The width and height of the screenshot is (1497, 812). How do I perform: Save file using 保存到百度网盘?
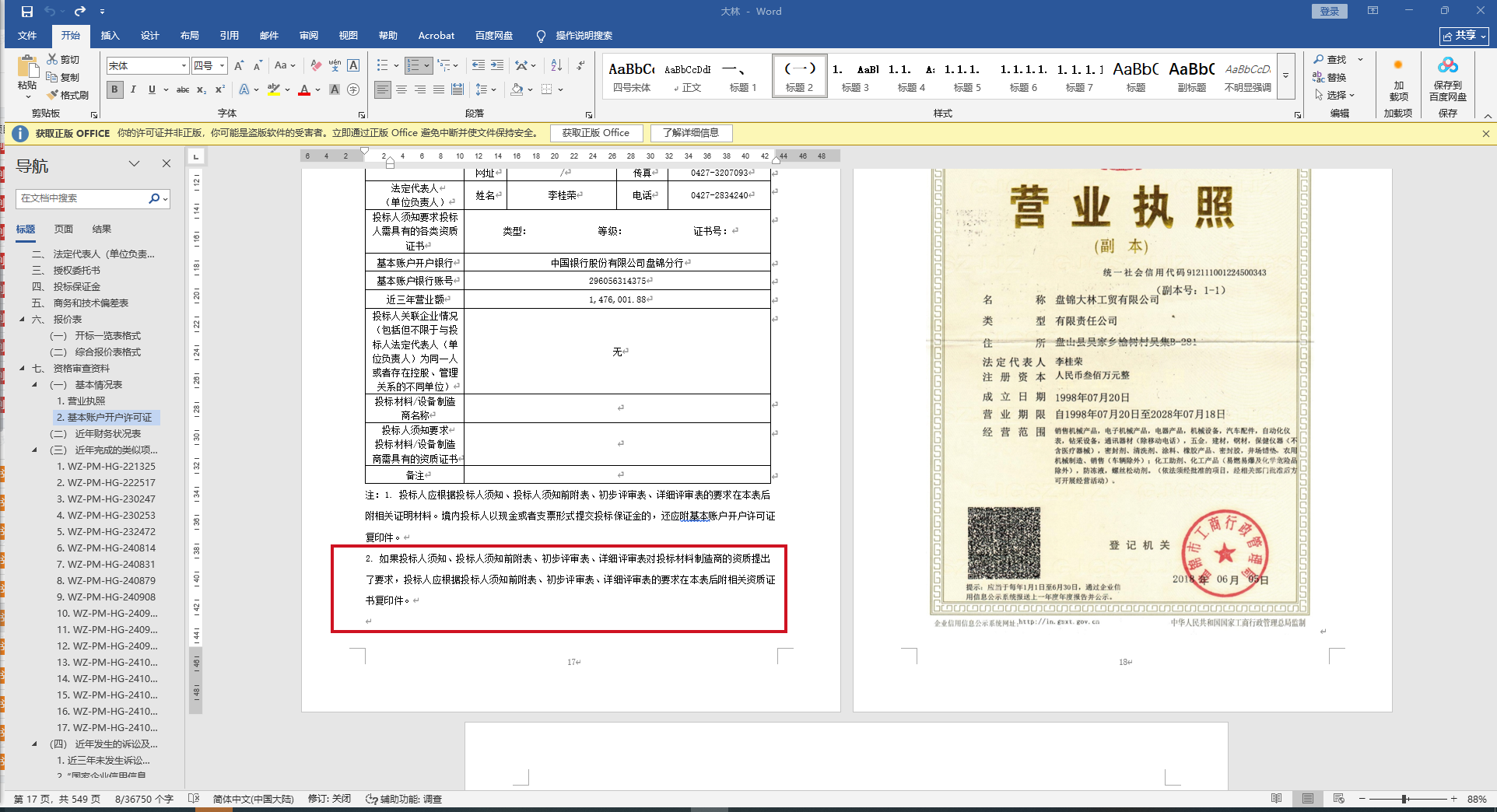click(x=1448, y=79)
